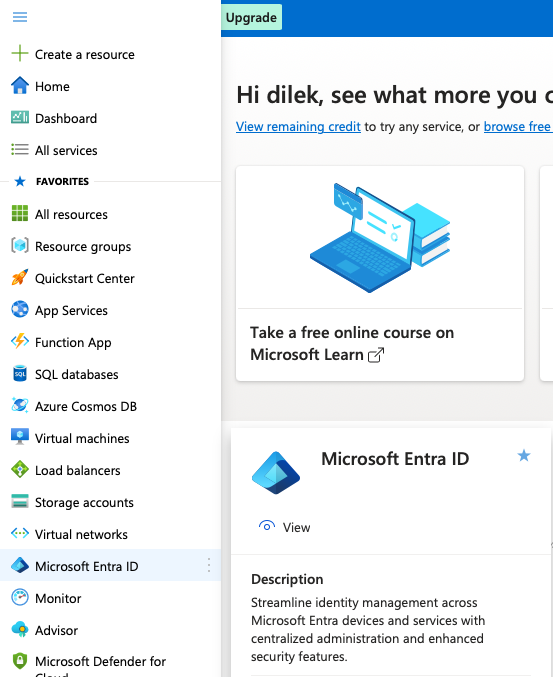This screenshot has width=553, height=677.
Task: Click the Function App lightning icon
Action: [x=20, y=342]
